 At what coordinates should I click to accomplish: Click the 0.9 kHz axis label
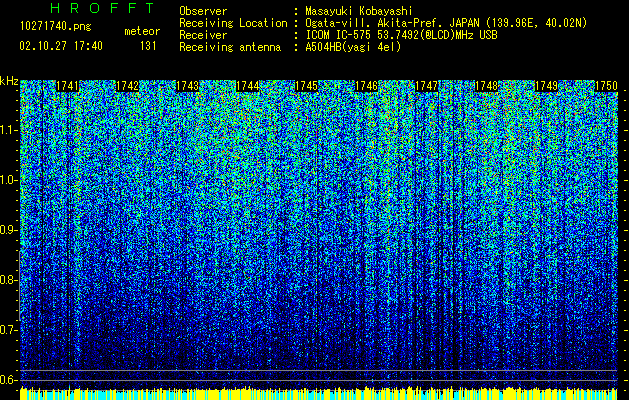tap(9, 230)
